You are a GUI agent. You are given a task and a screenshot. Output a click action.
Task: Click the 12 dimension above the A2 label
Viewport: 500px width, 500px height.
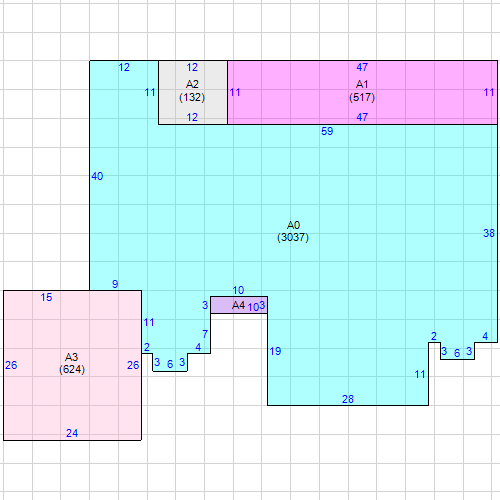pos(192,67)
